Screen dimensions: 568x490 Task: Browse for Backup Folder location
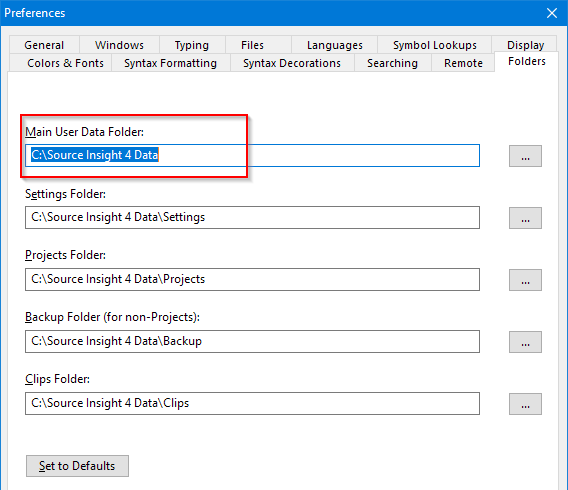click(x=525, y=342)
